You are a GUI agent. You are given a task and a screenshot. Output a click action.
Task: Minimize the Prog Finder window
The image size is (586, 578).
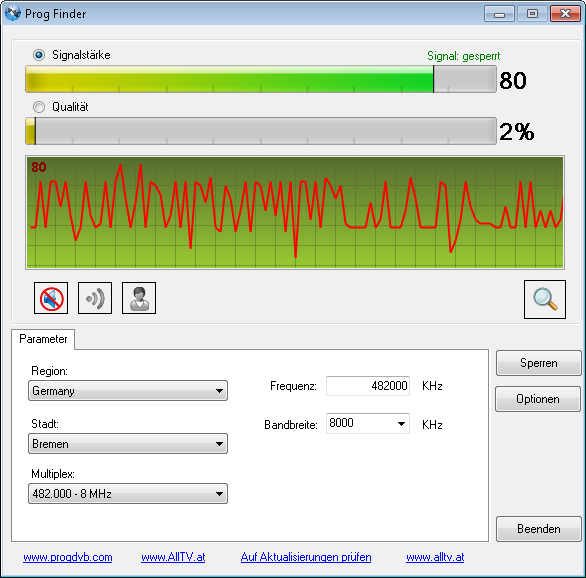point(499,14)
